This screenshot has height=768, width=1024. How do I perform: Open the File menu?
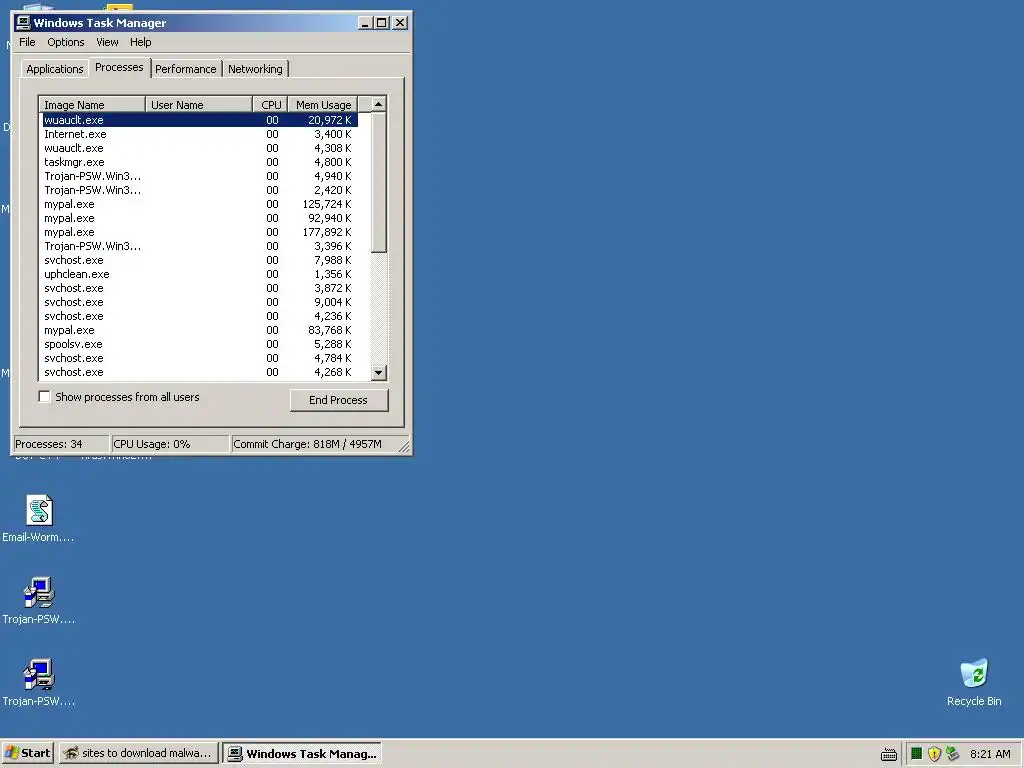tap(27, 42)
